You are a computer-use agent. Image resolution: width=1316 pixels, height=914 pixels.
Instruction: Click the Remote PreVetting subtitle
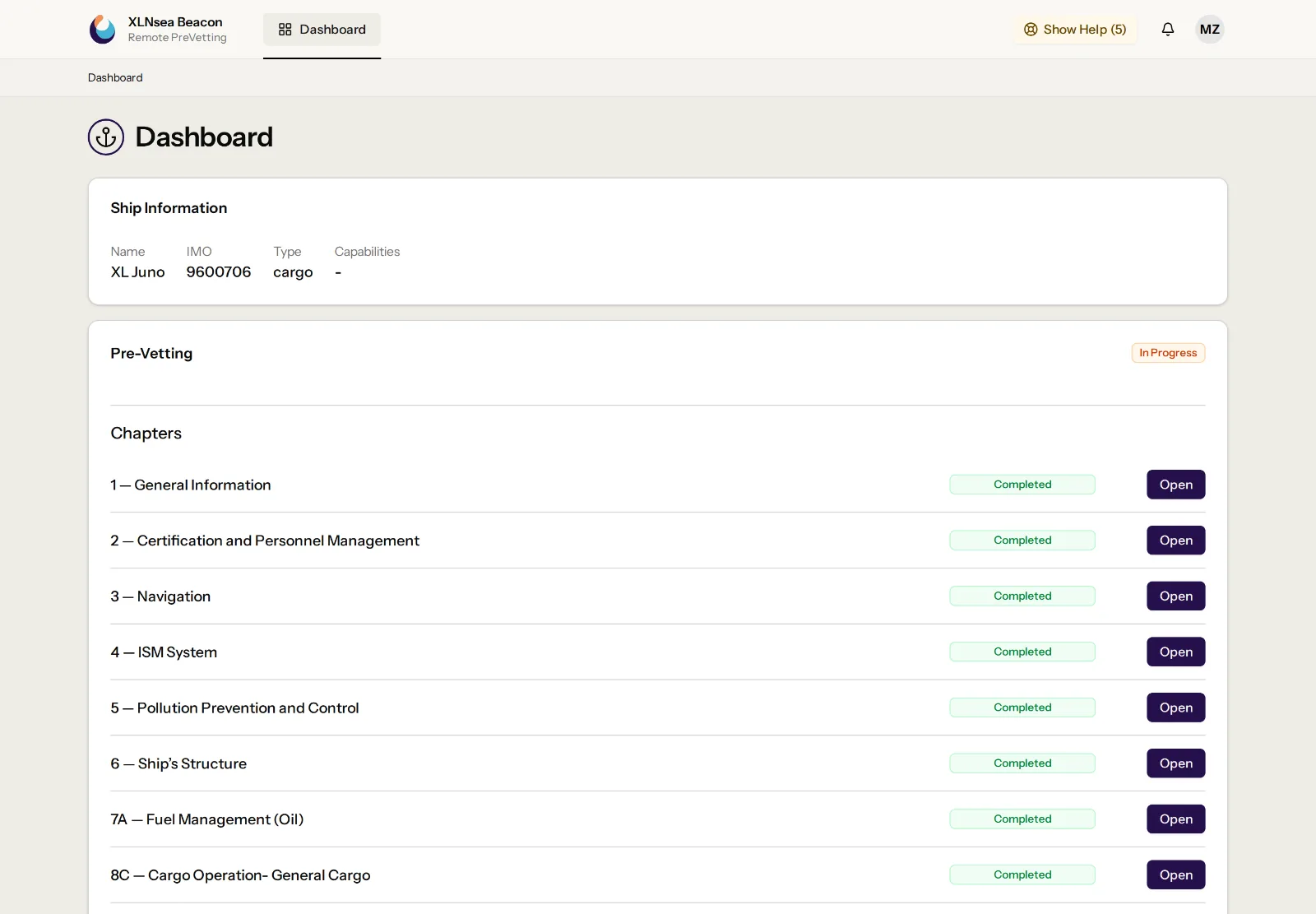177,38
